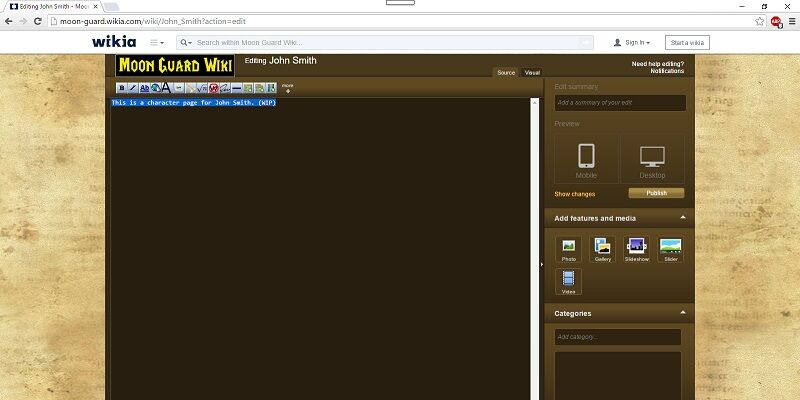Screen dimensions: 800x400
Task: Insert signature with timestamp icon
Action: [x=225, y=88]
